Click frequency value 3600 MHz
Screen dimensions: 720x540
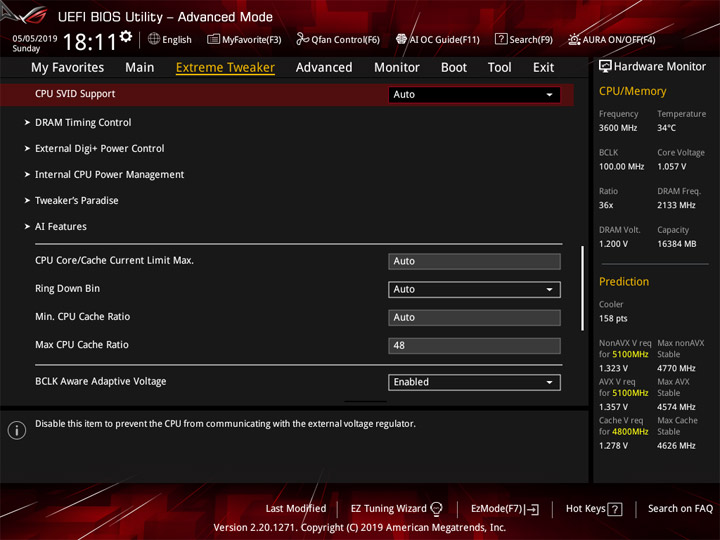click(x=618, y=128)
